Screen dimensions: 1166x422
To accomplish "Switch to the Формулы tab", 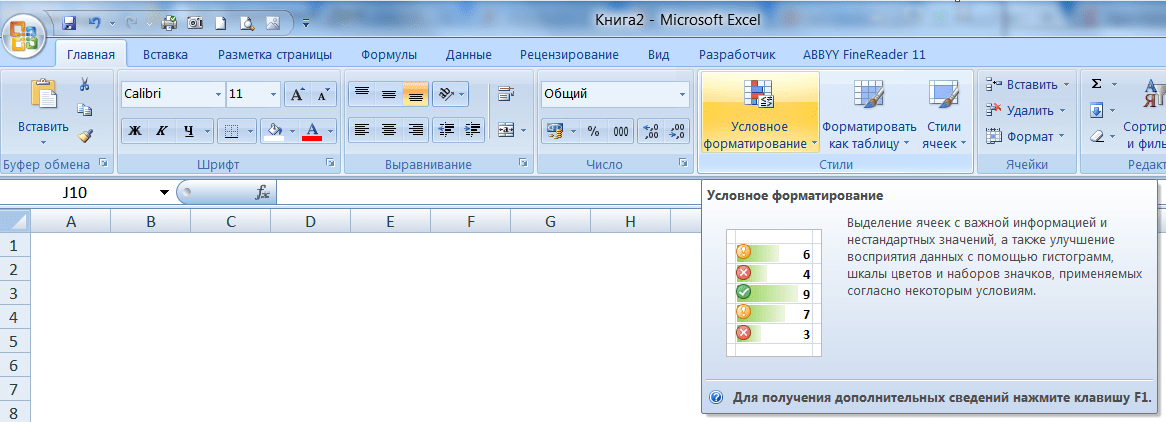I will coord(389,55).
